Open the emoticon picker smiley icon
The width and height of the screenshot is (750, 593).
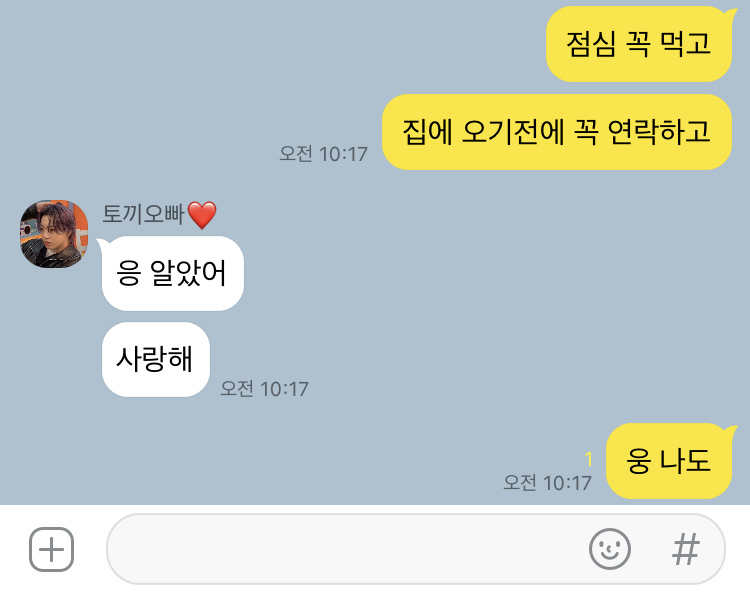pos(609,549)
